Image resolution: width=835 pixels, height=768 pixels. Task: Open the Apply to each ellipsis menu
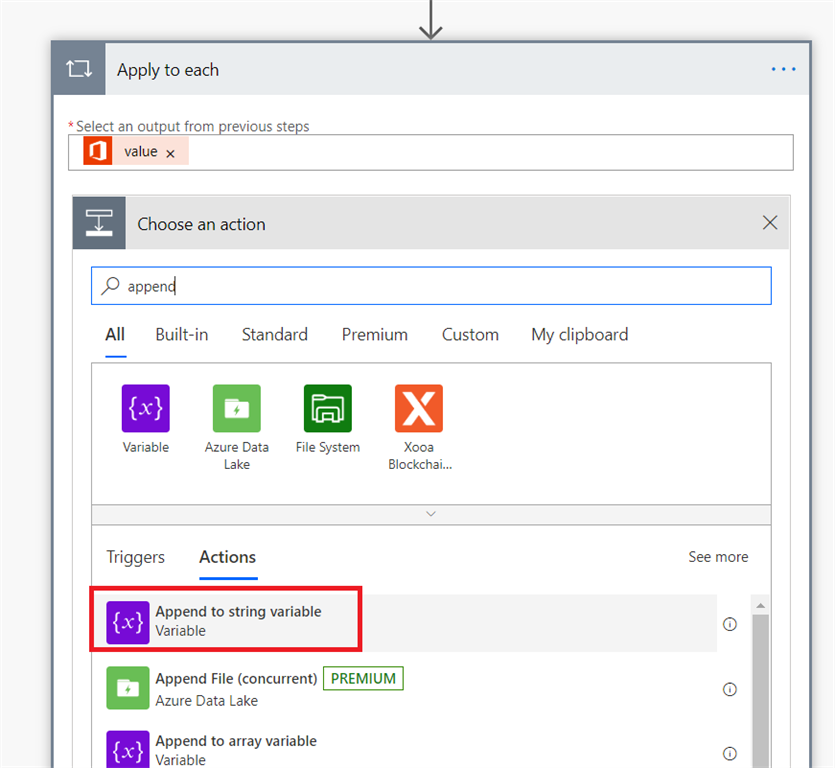783,70
